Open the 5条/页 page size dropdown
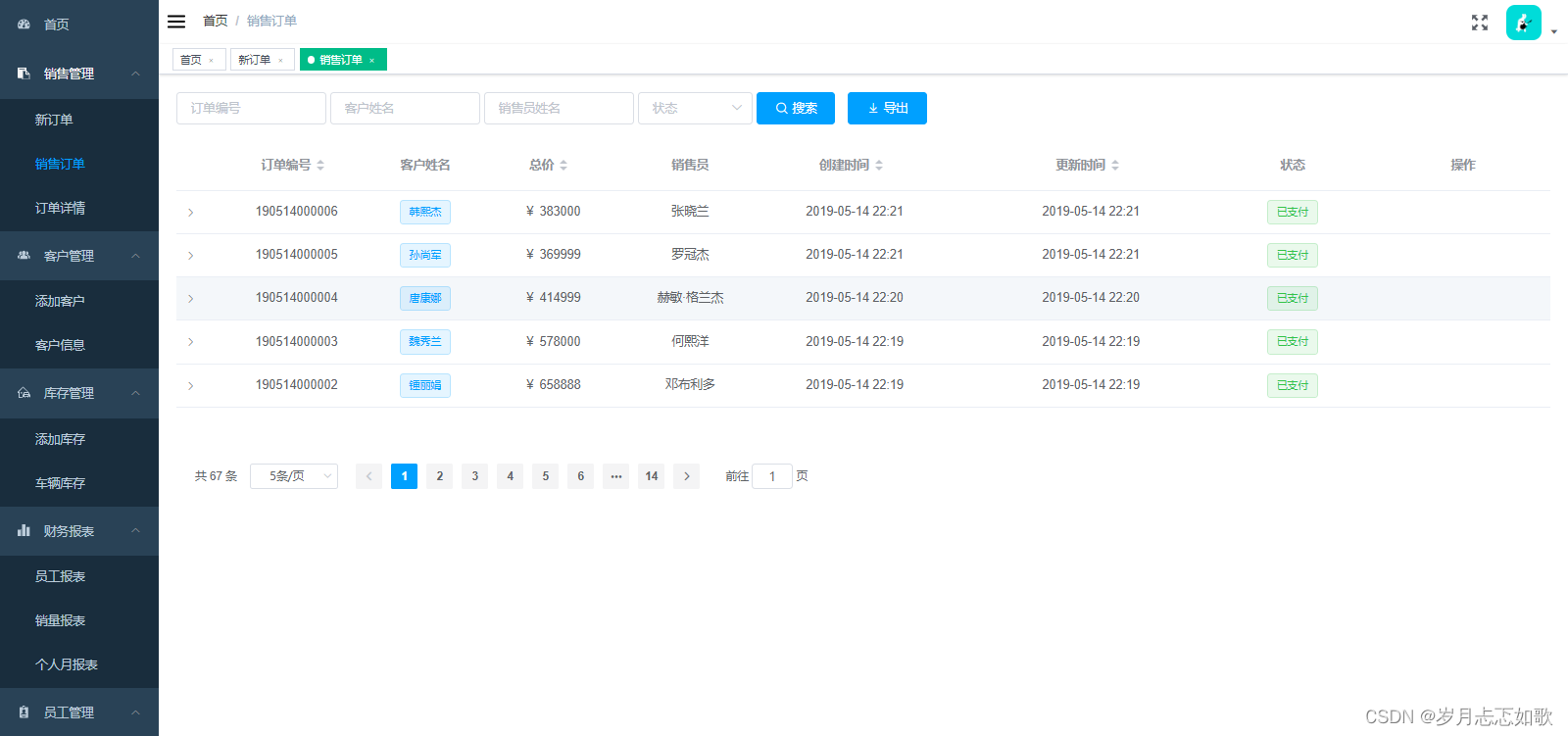This screenshot has height=736, width=1568. 294,476
